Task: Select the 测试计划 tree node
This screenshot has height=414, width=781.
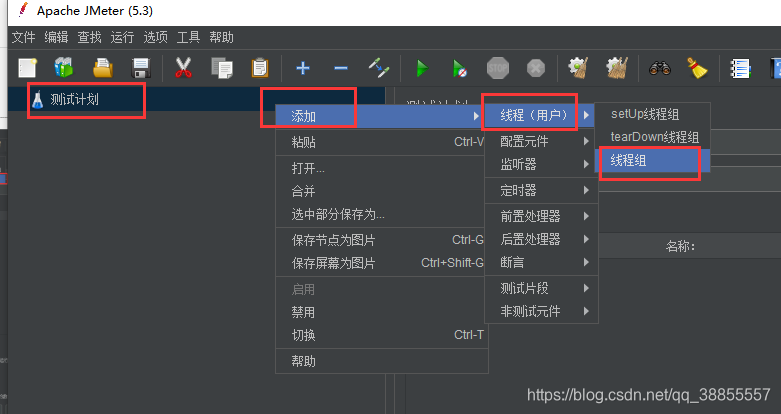Action: 74,100
